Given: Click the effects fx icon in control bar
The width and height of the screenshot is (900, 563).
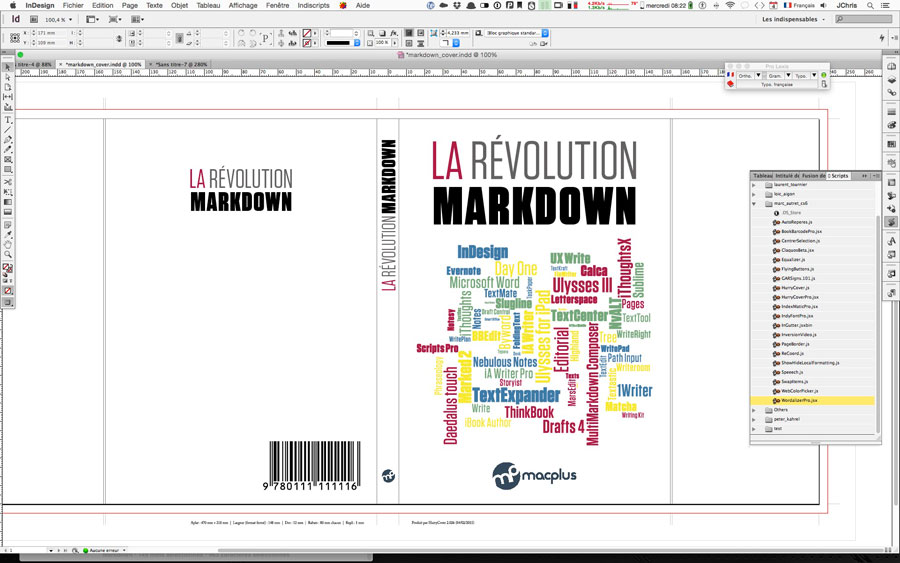Looking at the screenshot, I should (394, 33).
